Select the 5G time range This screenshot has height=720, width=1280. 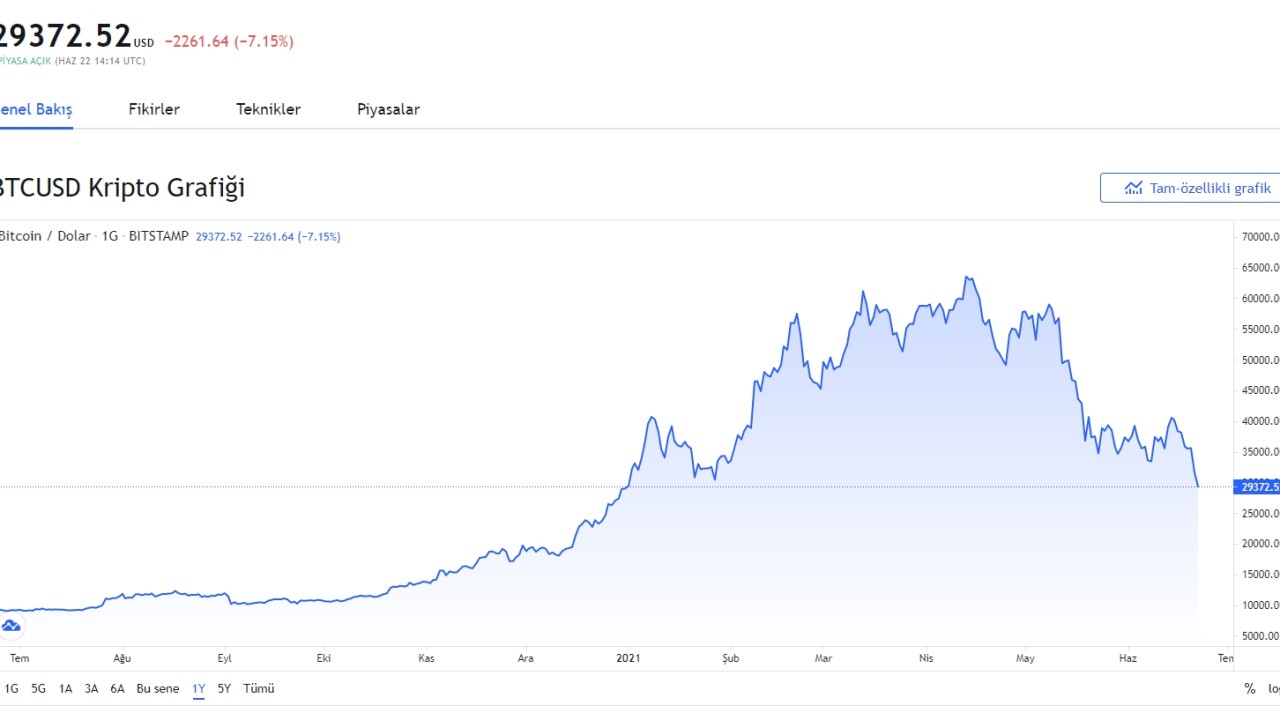pyautogui.click(x=38, y=689)
